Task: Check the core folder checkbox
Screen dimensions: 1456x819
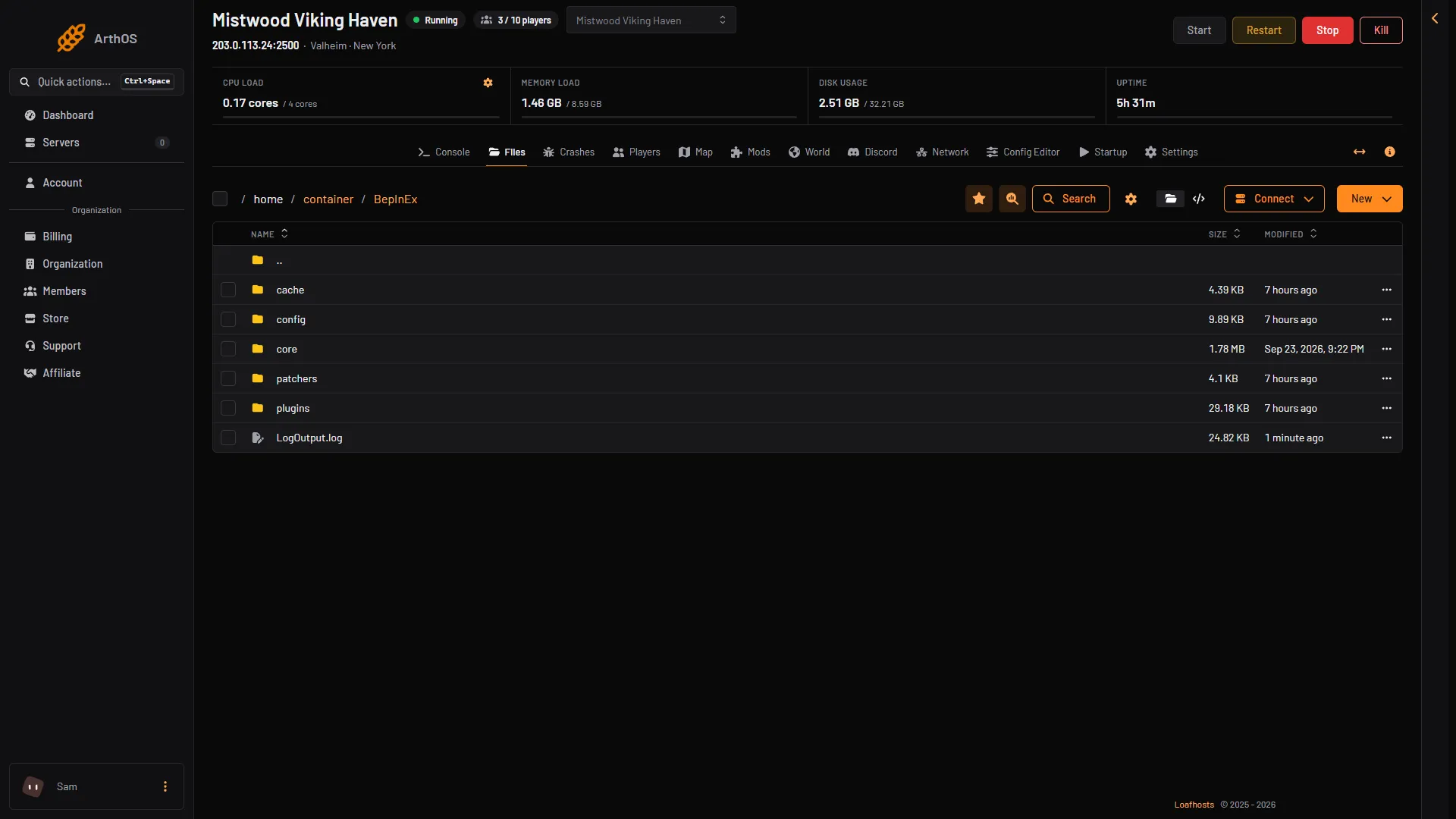Action: click(x=228, y=349)
